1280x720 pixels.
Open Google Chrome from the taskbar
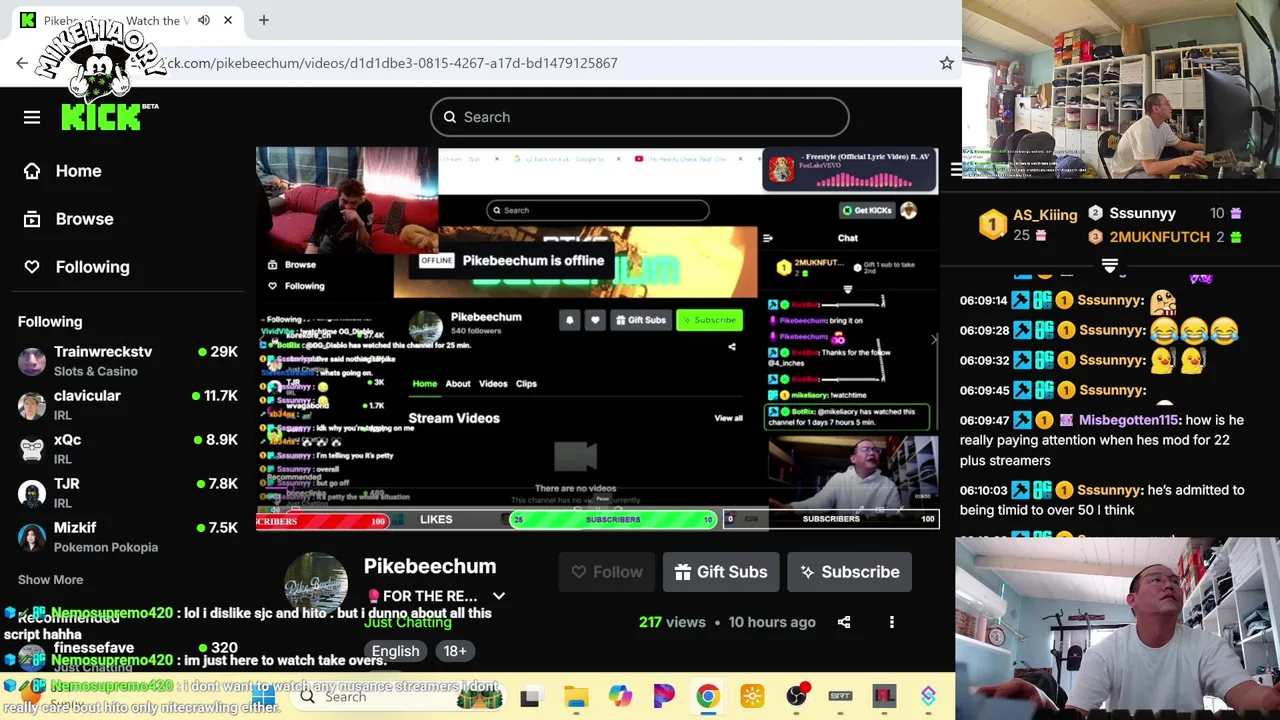[708, 696]
